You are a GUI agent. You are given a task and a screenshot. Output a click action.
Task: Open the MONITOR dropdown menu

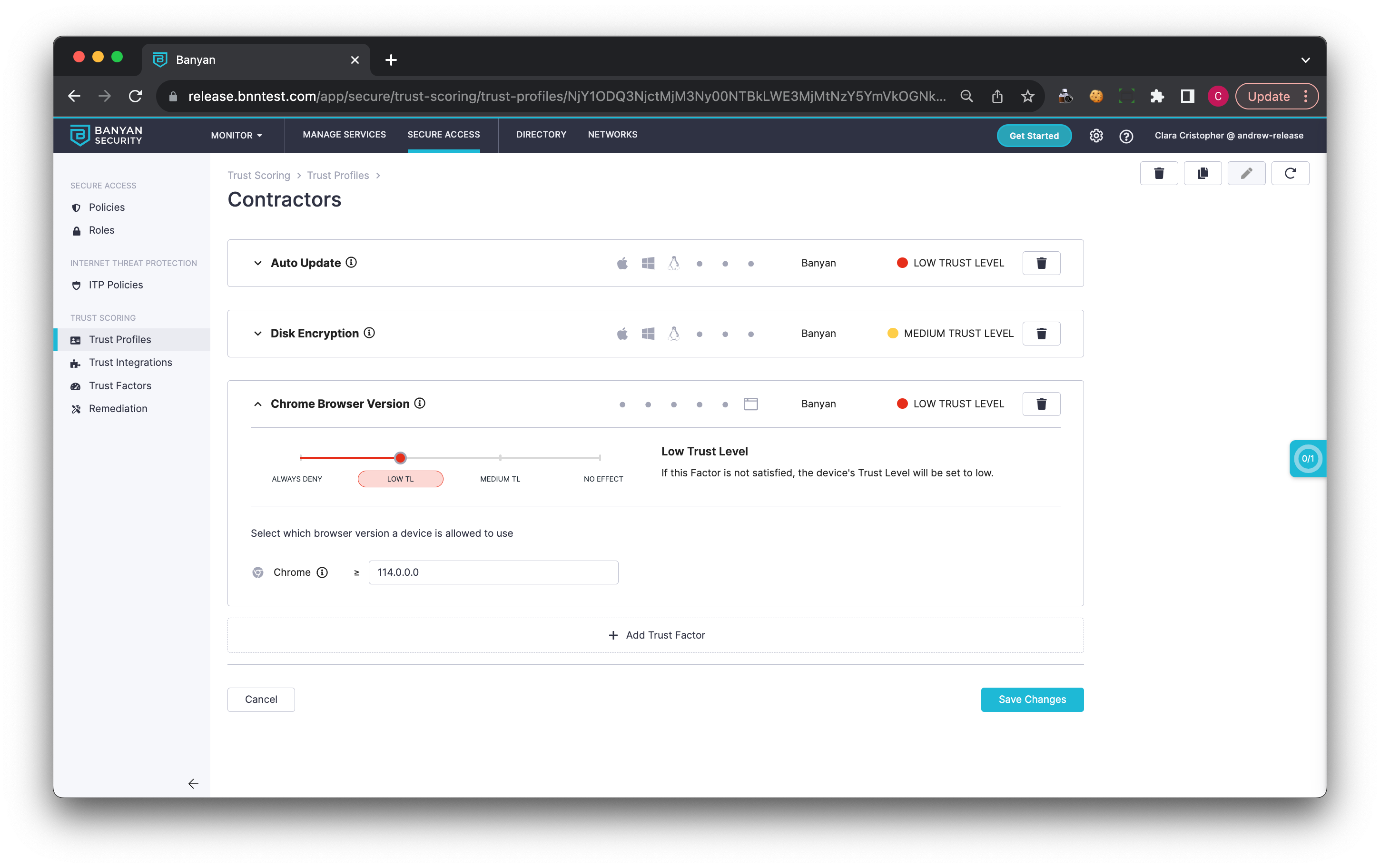pos(236,135)
